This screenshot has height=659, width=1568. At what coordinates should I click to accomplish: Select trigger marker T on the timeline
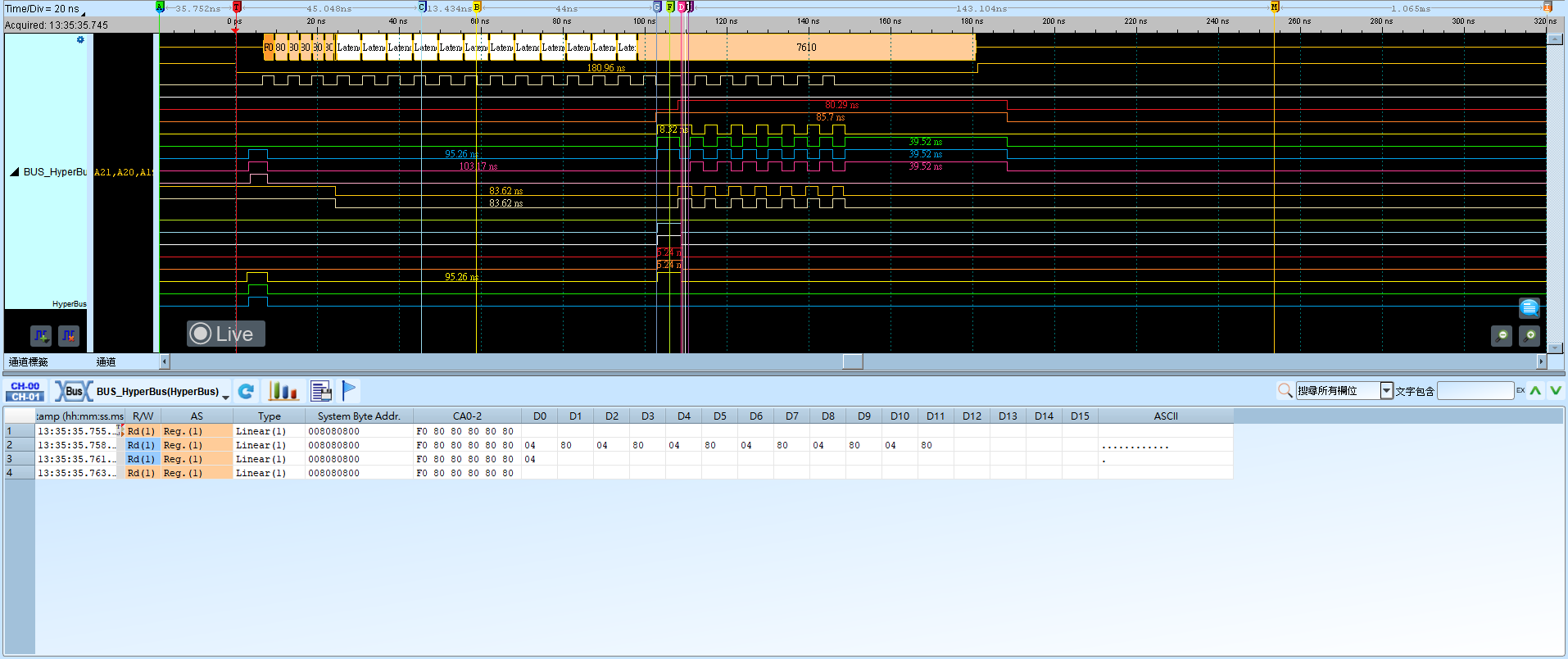click(237, 7)
